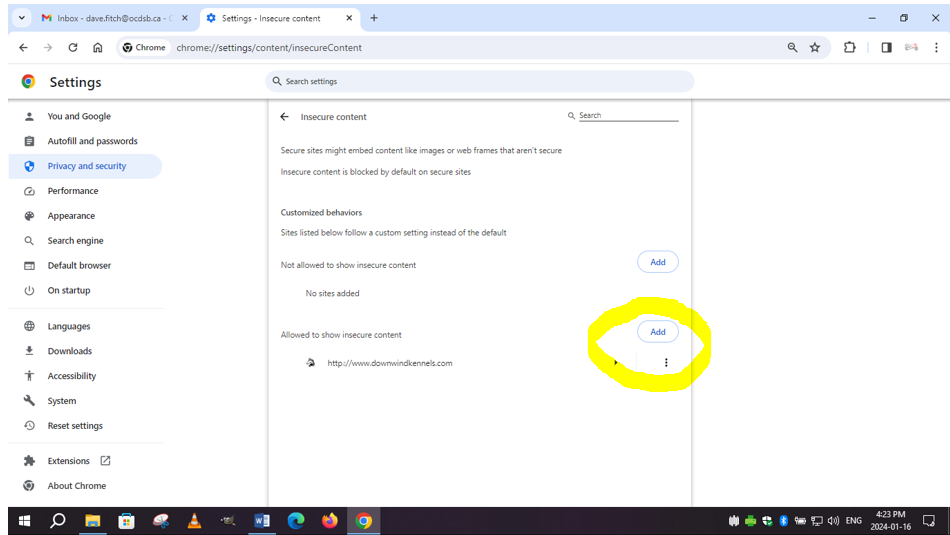This screenshot has height=535, width=950.
Task: Open Languages settings
Action: coord(68,326)
